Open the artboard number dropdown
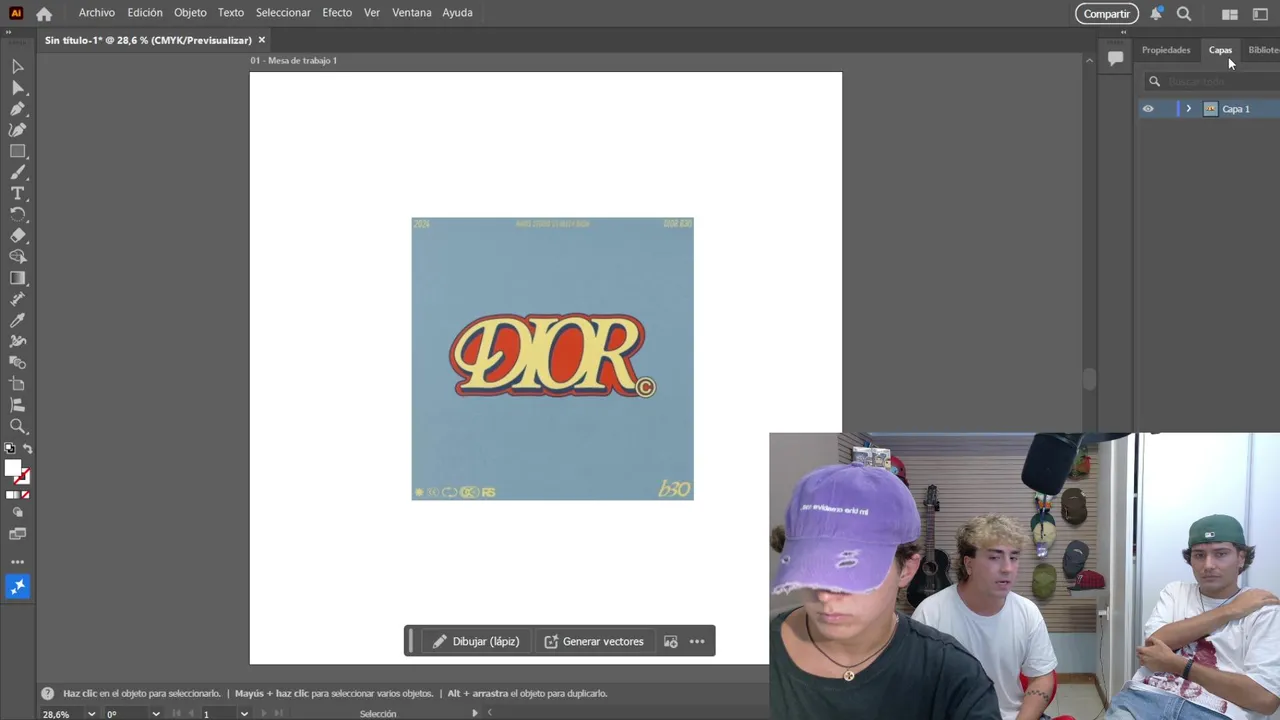Screen dimensions: 1280x720 coord(243,714)
